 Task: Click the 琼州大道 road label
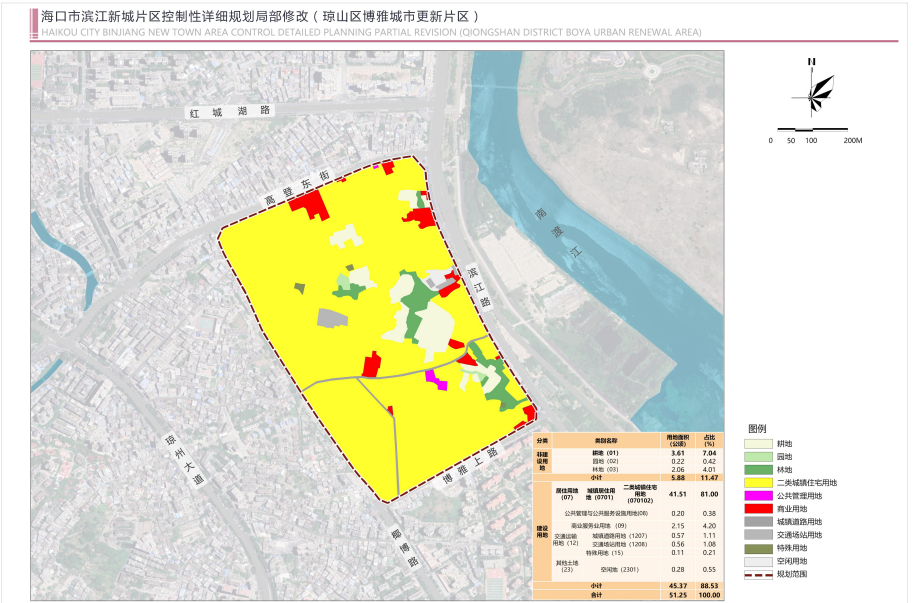click(185, 459)
